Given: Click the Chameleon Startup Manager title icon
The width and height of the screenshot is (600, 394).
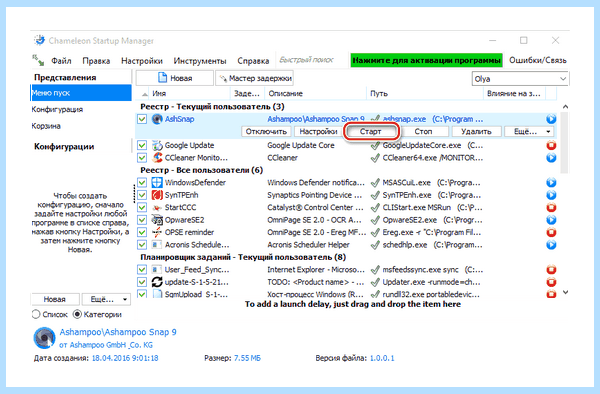Looking at the screenshot, I should (39, 40).
